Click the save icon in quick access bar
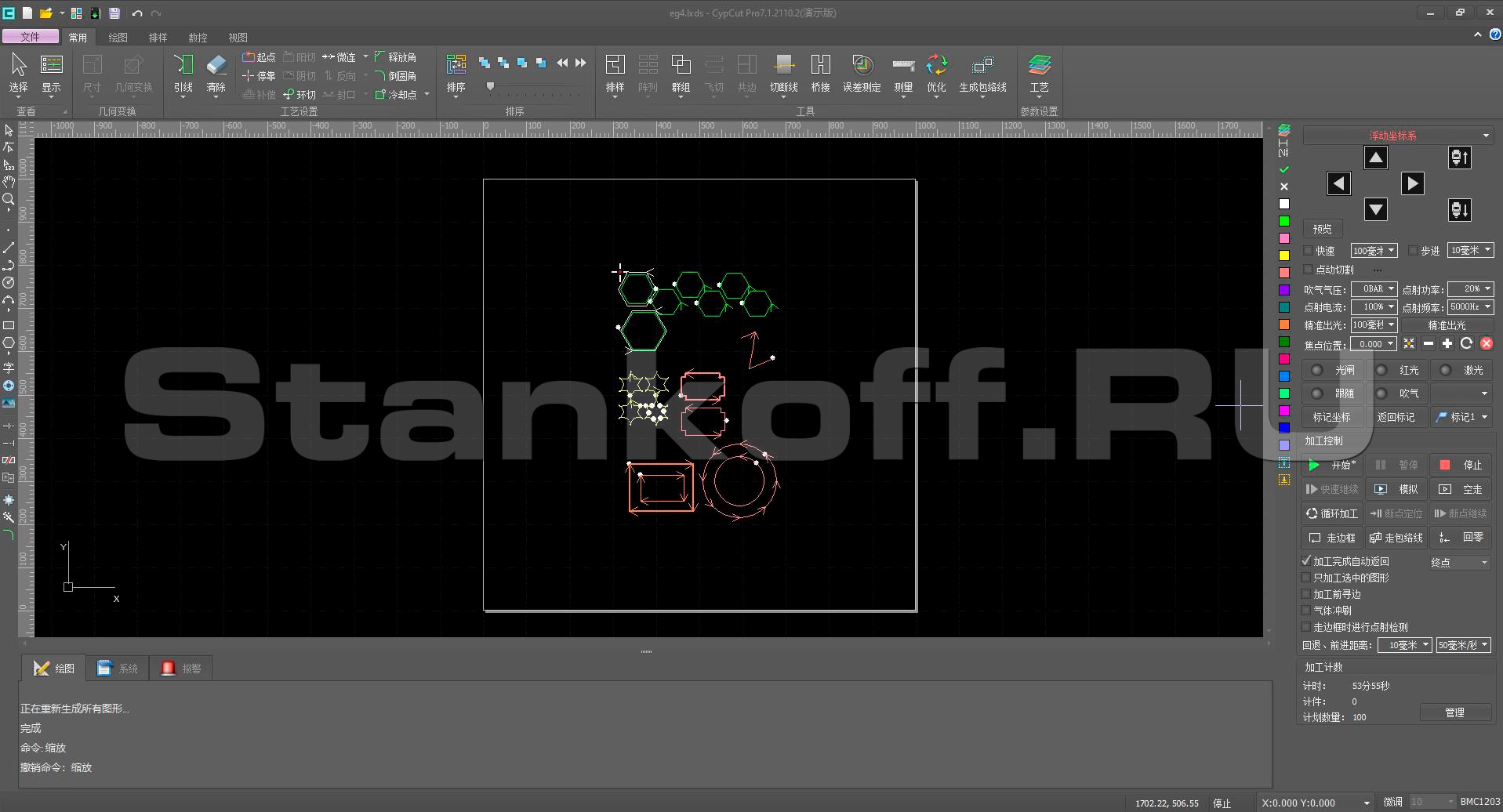This screenshot has width=1503, height=812. coord(114,13)
